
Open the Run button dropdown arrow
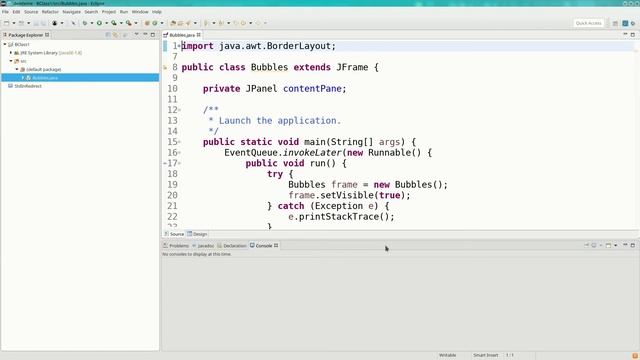[x=107, y=23]
